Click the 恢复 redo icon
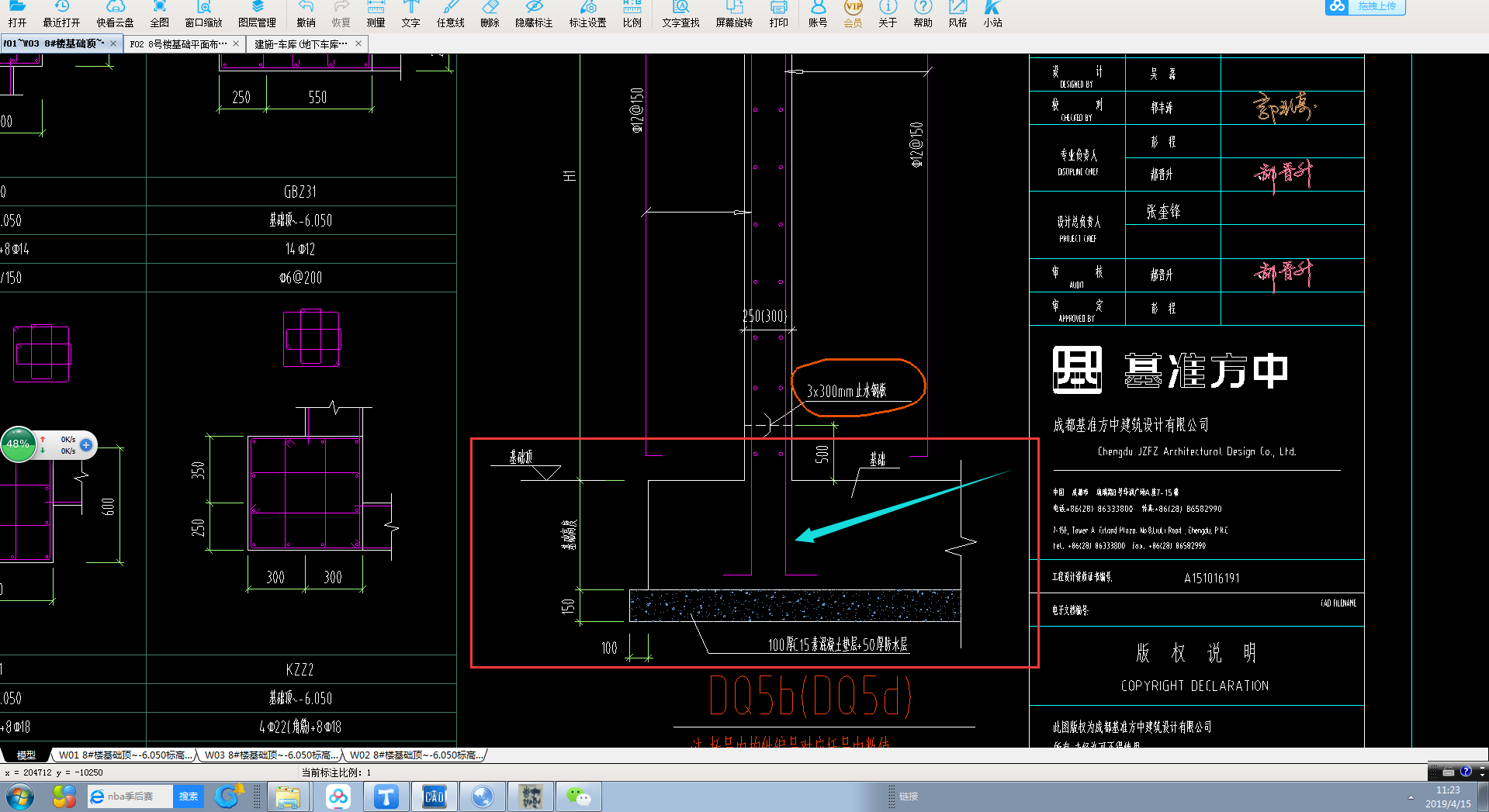Image resolution: width=1489 pixels, height=812 pixels. coord(341,14)
